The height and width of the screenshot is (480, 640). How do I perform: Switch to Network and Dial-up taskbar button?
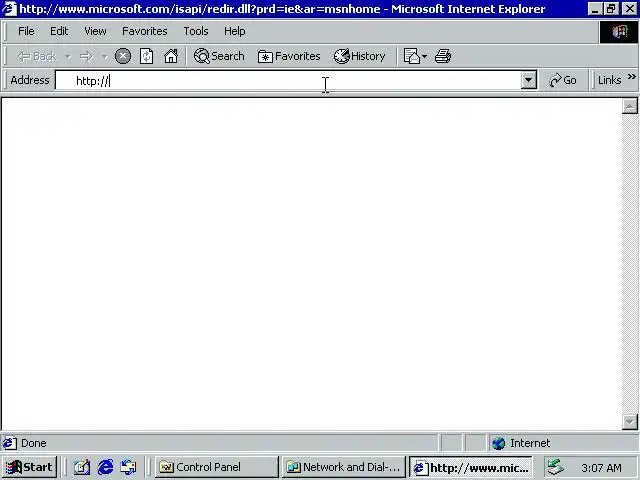coord(344,467)
